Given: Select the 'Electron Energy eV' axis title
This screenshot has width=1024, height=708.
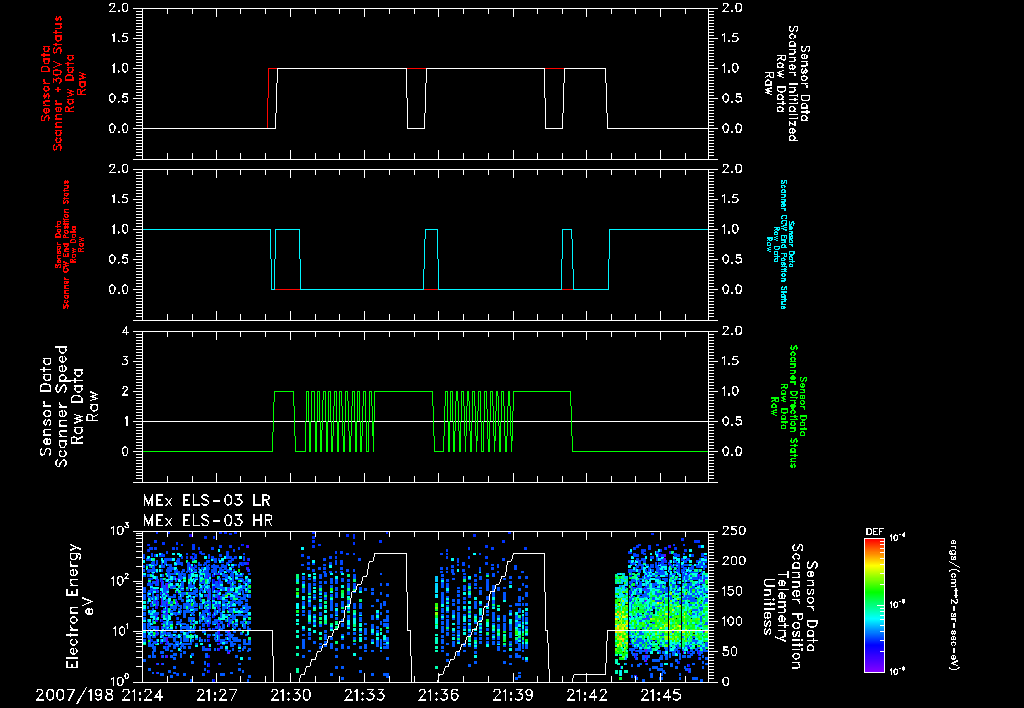Looking at the screenshot, I should [81, 605].
